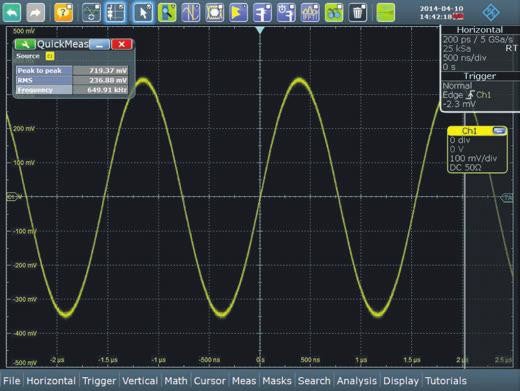This screenshot has height=391, width=520.
Task: Click the Autoset waveform toolbar icon
Action: click(91, 13)
